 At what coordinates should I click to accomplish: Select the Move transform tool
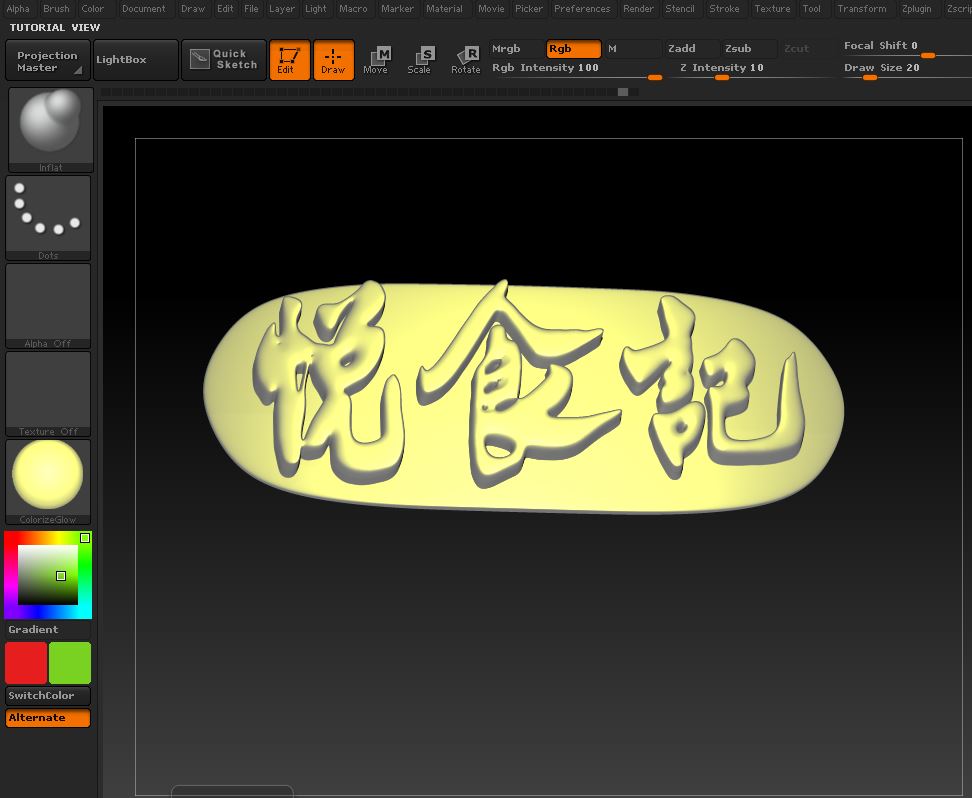click(376, 60)
